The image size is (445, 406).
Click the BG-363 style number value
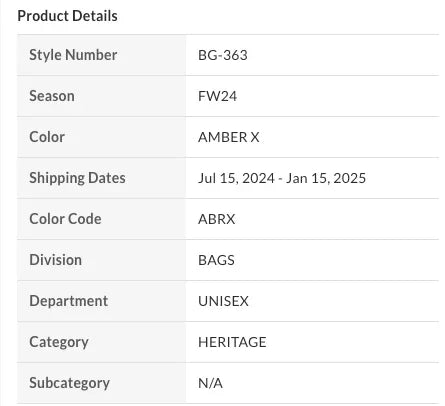point(223,55)
